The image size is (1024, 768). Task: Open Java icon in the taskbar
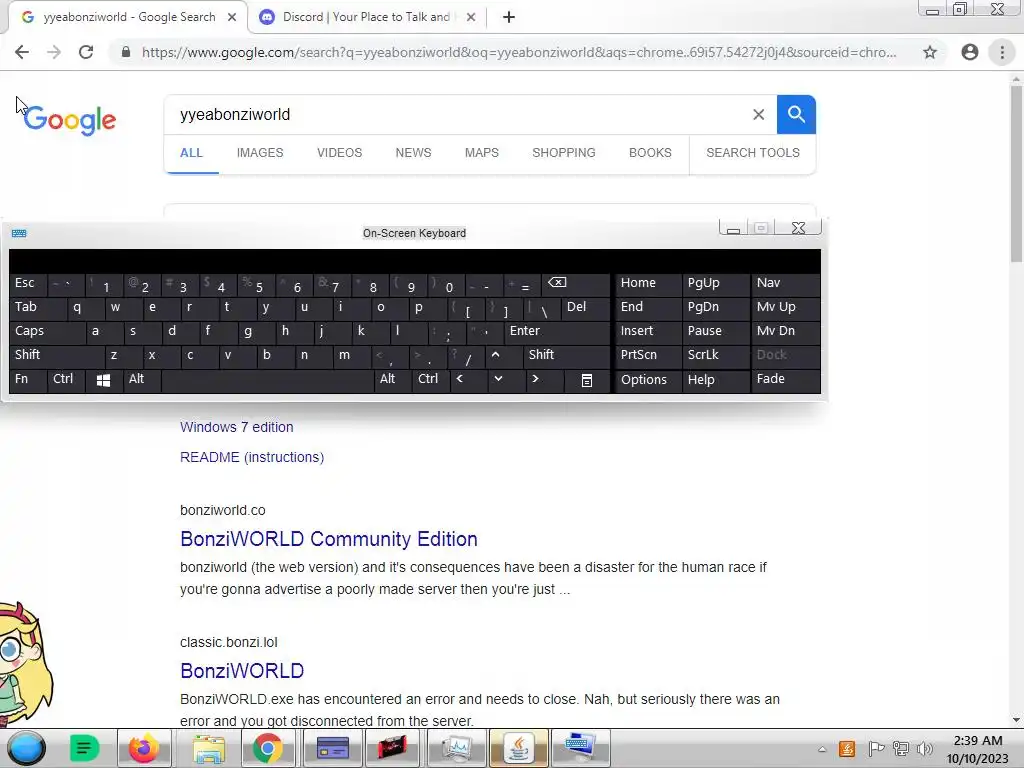tap(519, 748)
